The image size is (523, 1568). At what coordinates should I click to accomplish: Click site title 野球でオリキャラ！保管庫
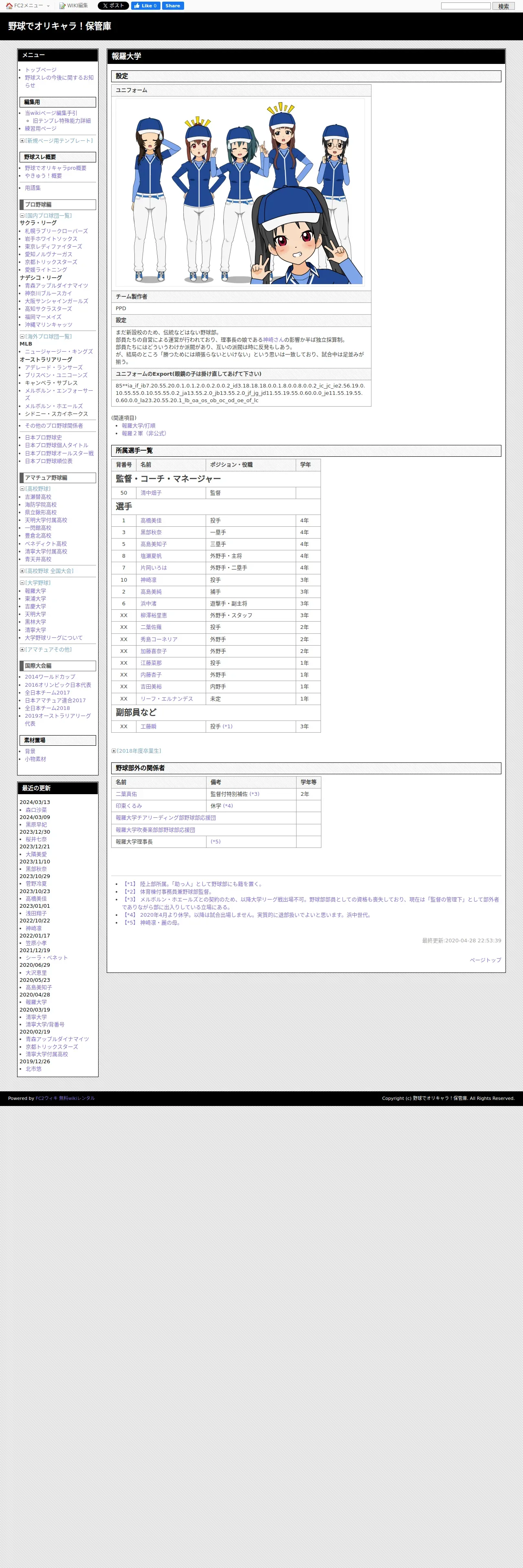[x=59, y=26]
